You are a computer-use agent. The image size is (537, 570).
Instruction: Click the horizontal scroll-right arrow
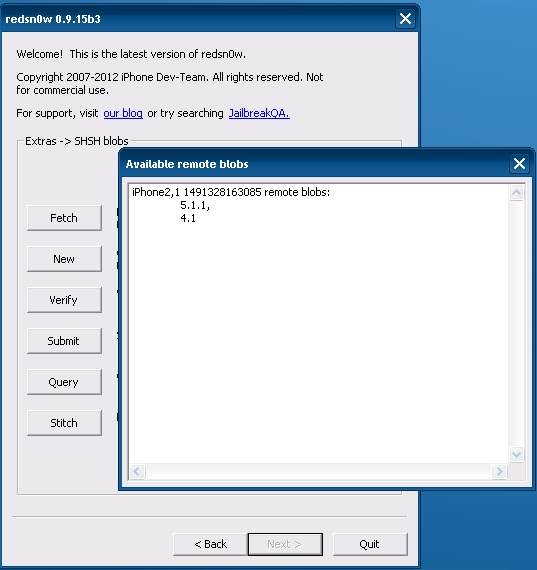tap(499, 471)
